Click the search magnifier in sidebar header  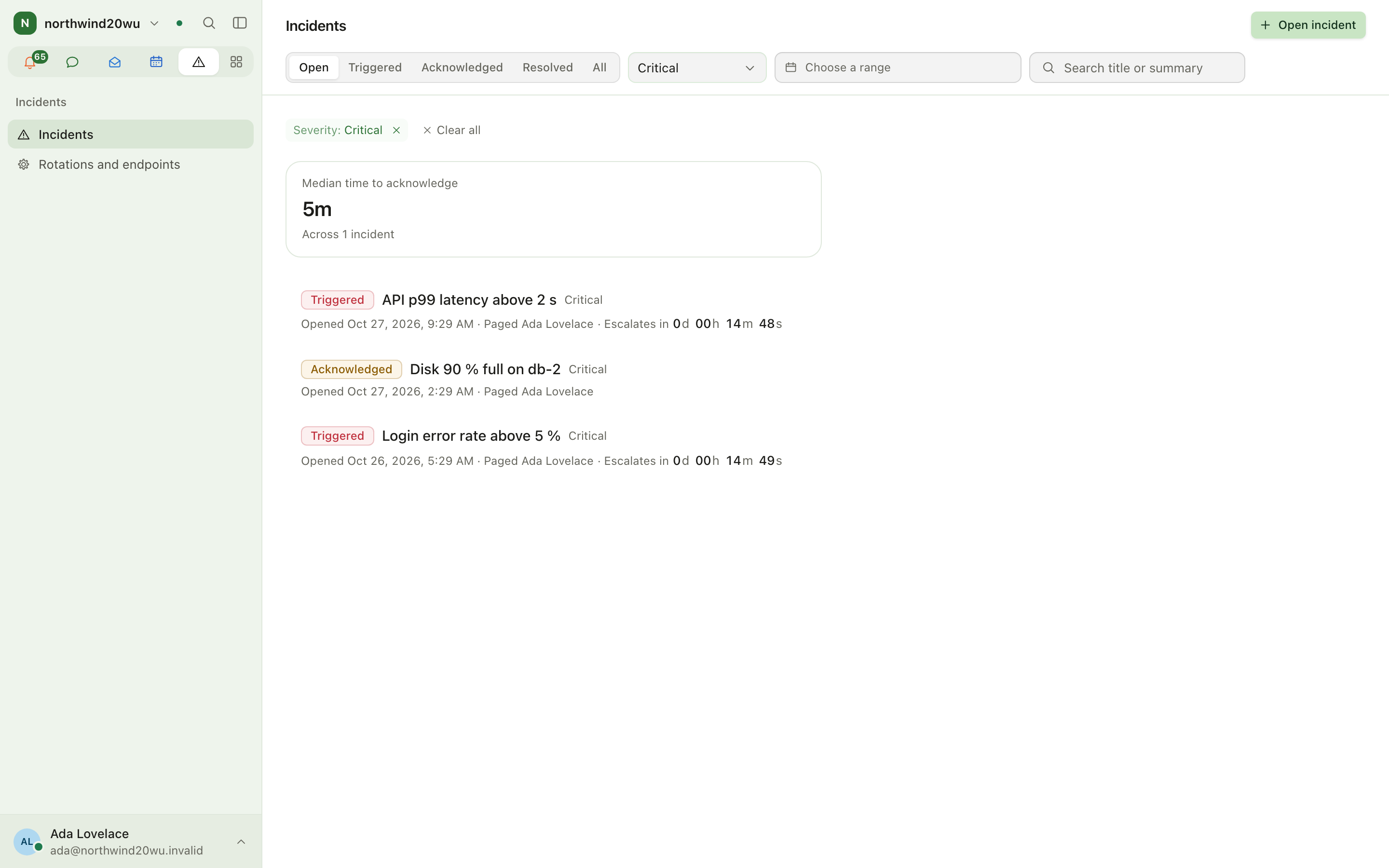coord(209,23)
